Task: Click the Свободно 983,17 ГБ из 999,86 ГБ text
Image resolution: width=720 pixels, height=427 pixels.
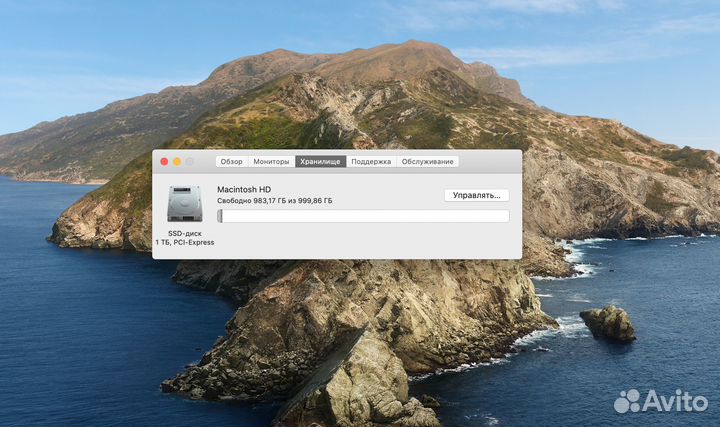Action: point(275,201)
